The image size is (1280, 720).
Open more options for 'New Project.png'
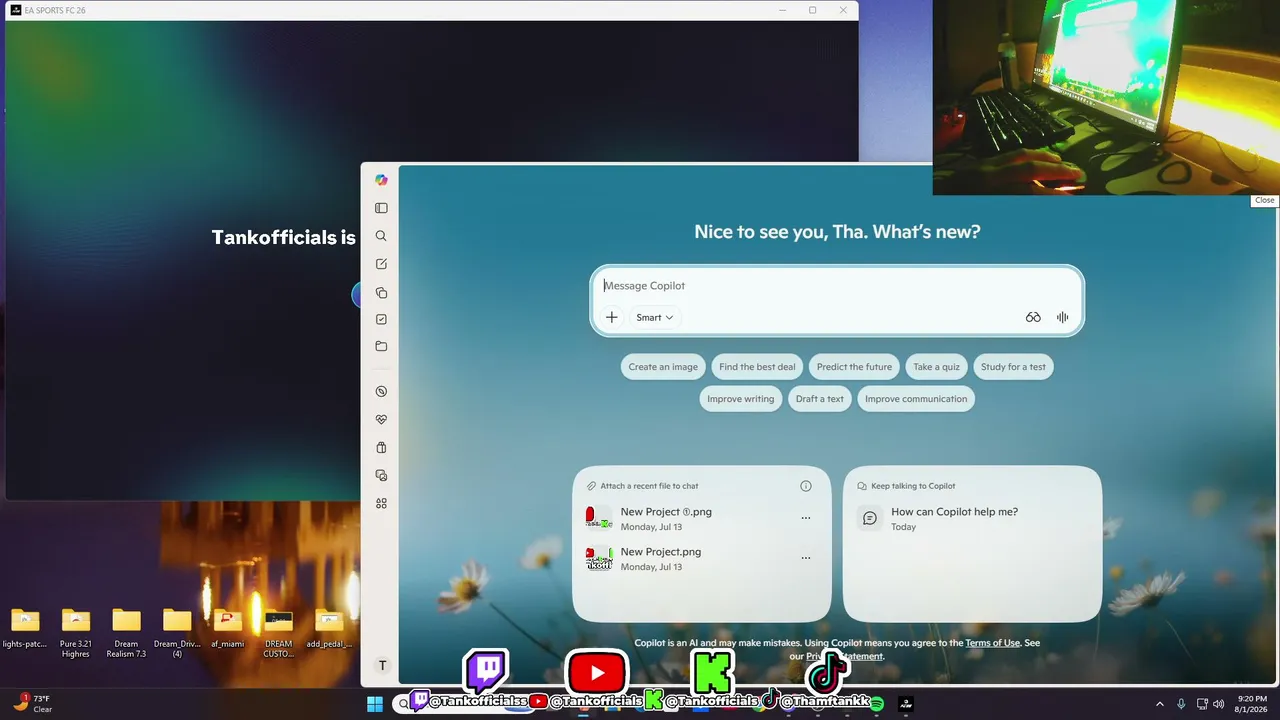click(x=806, y=558)
